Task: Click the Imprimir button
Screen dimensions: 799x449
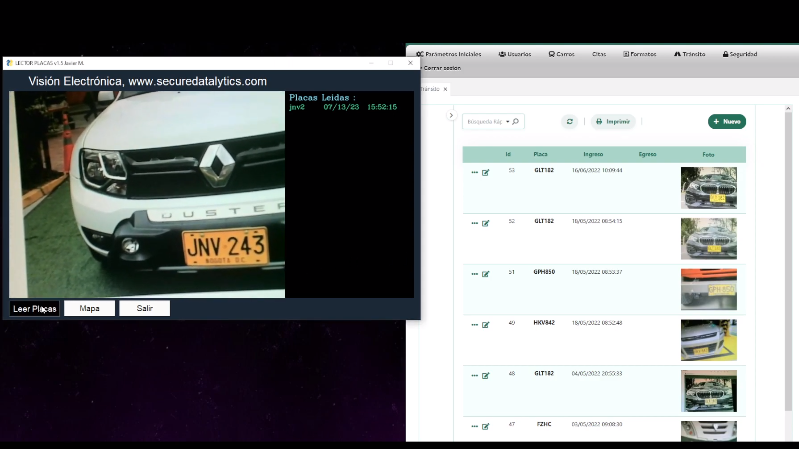Action: [613, 122]
